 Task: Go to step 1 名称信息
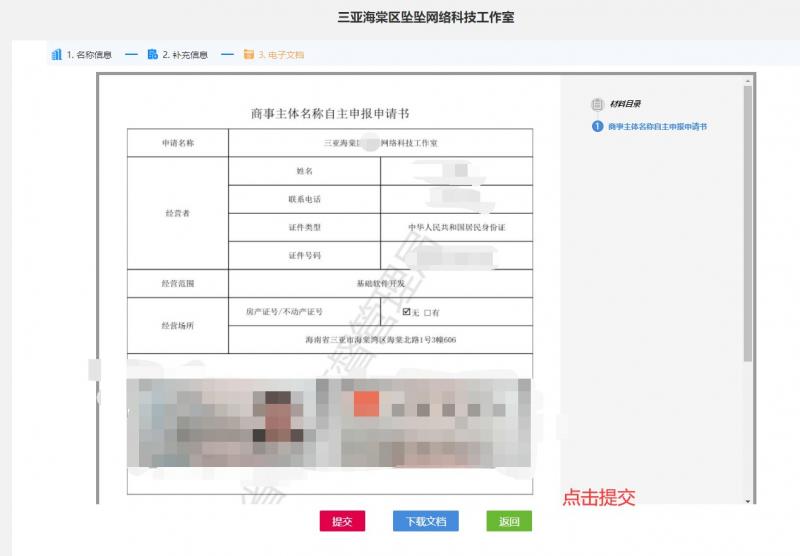tap(88, 54)
